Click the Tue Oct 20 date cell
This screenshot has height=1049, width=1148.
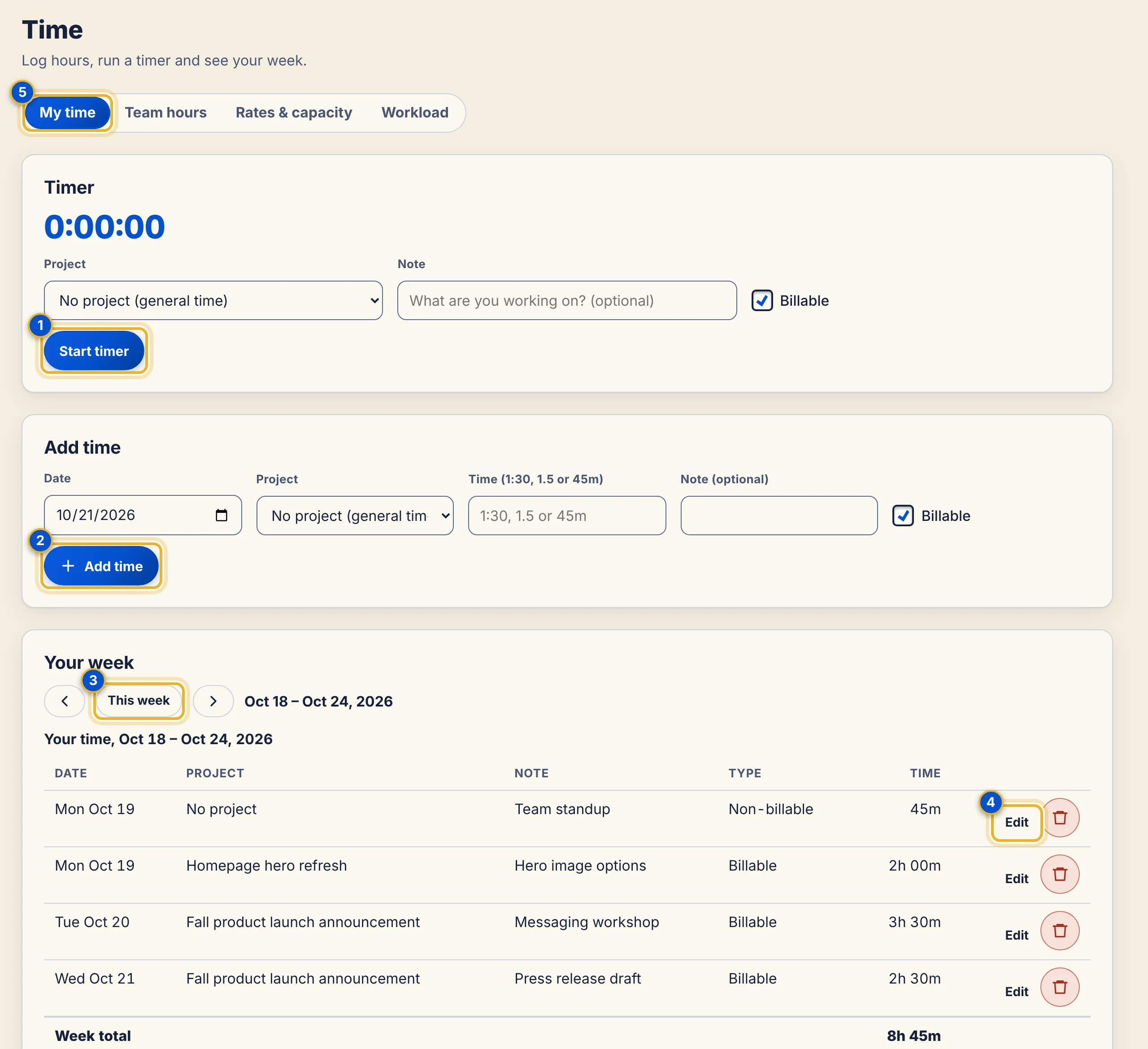(x=92, y=922)
